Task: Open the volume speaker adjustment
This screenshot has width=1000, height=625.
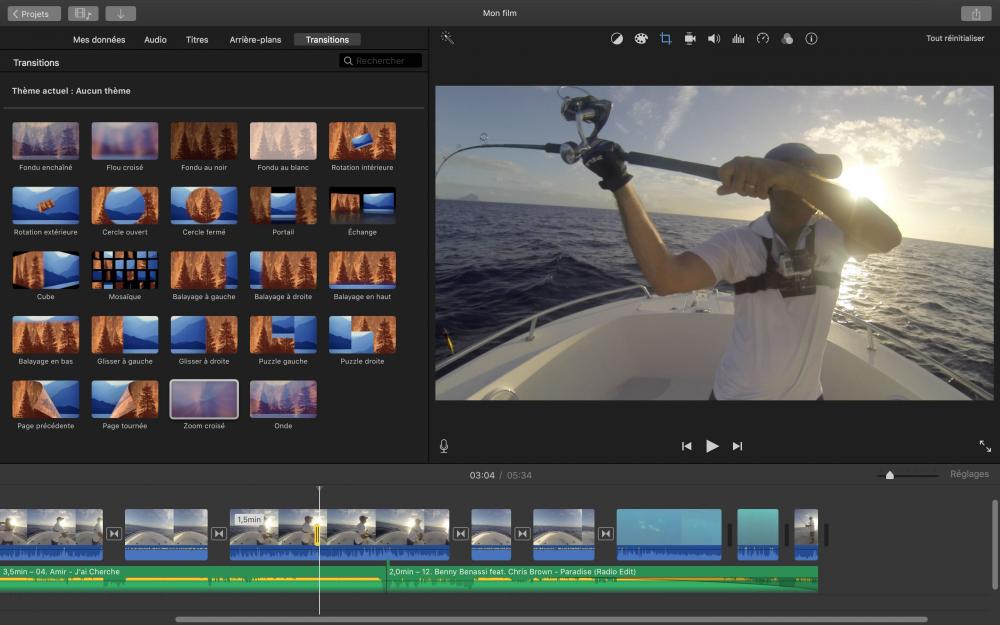Action: pos(714,39)
